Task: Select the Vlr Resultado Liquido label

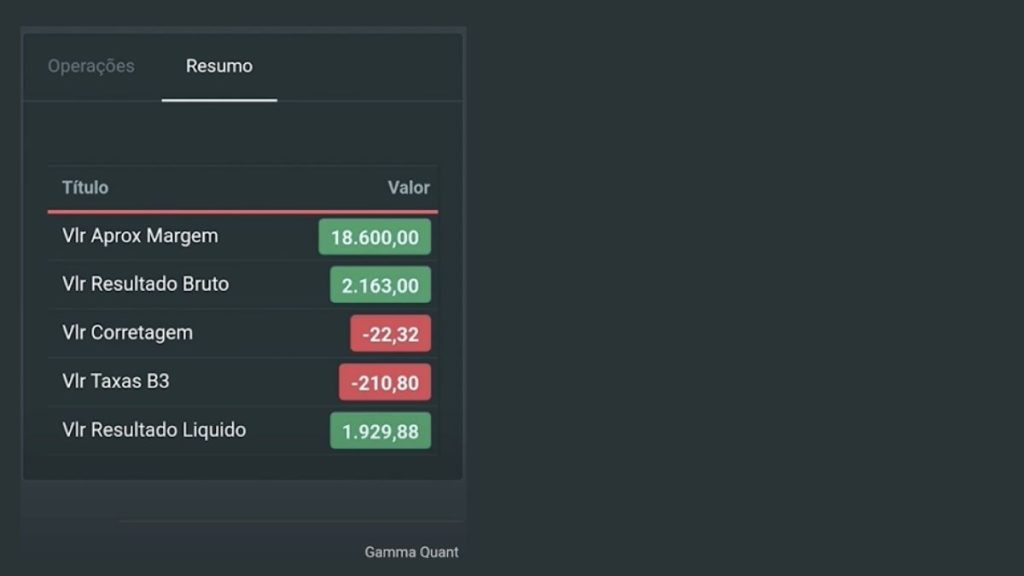Action: tap(154, 430)
